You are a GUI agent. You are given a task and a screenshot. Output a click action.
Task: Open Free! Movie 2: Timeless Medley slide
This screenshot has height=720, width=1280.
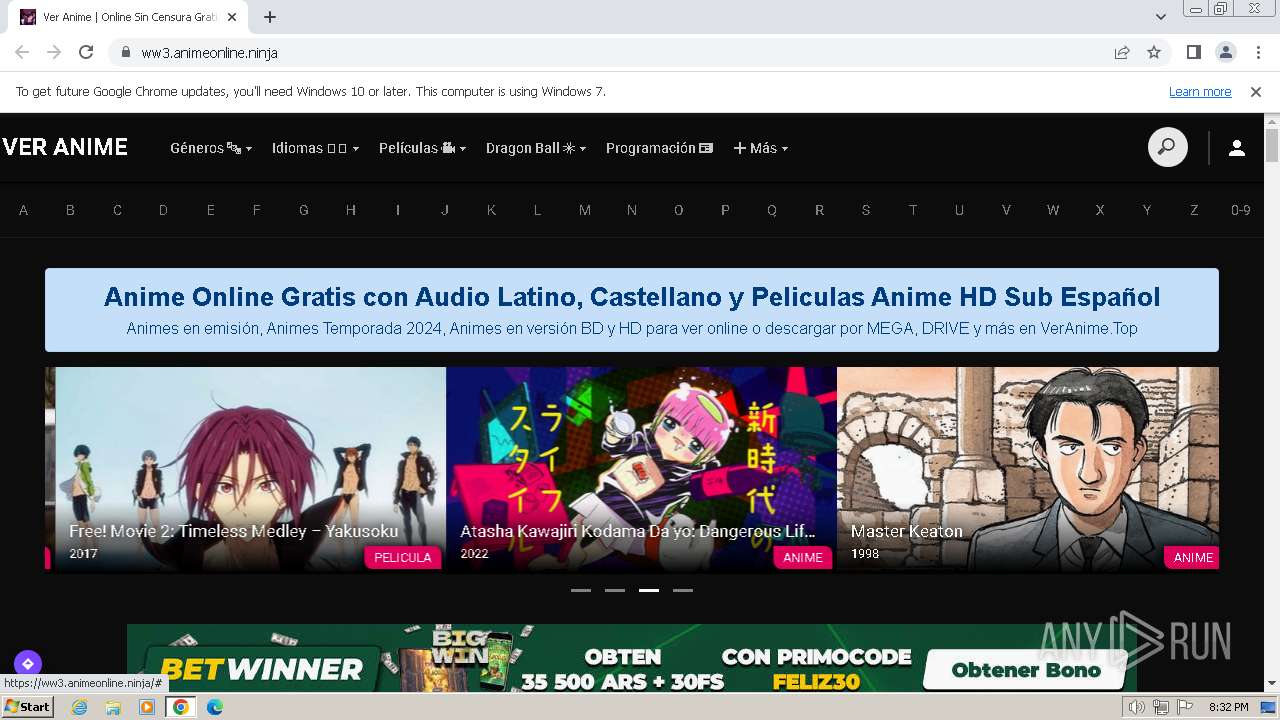[250, 469]
